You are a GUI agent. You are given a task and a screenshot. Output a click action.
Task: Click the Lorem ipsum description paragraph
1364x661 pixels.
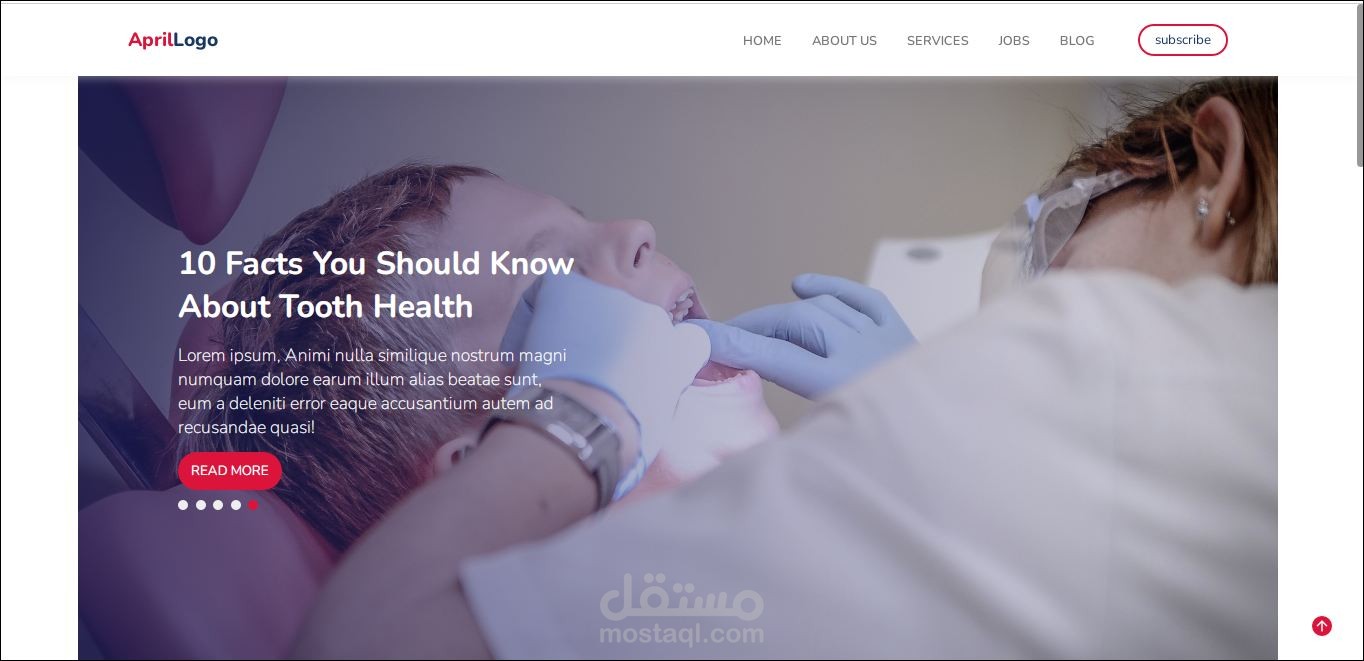click(x=372, y=391)
